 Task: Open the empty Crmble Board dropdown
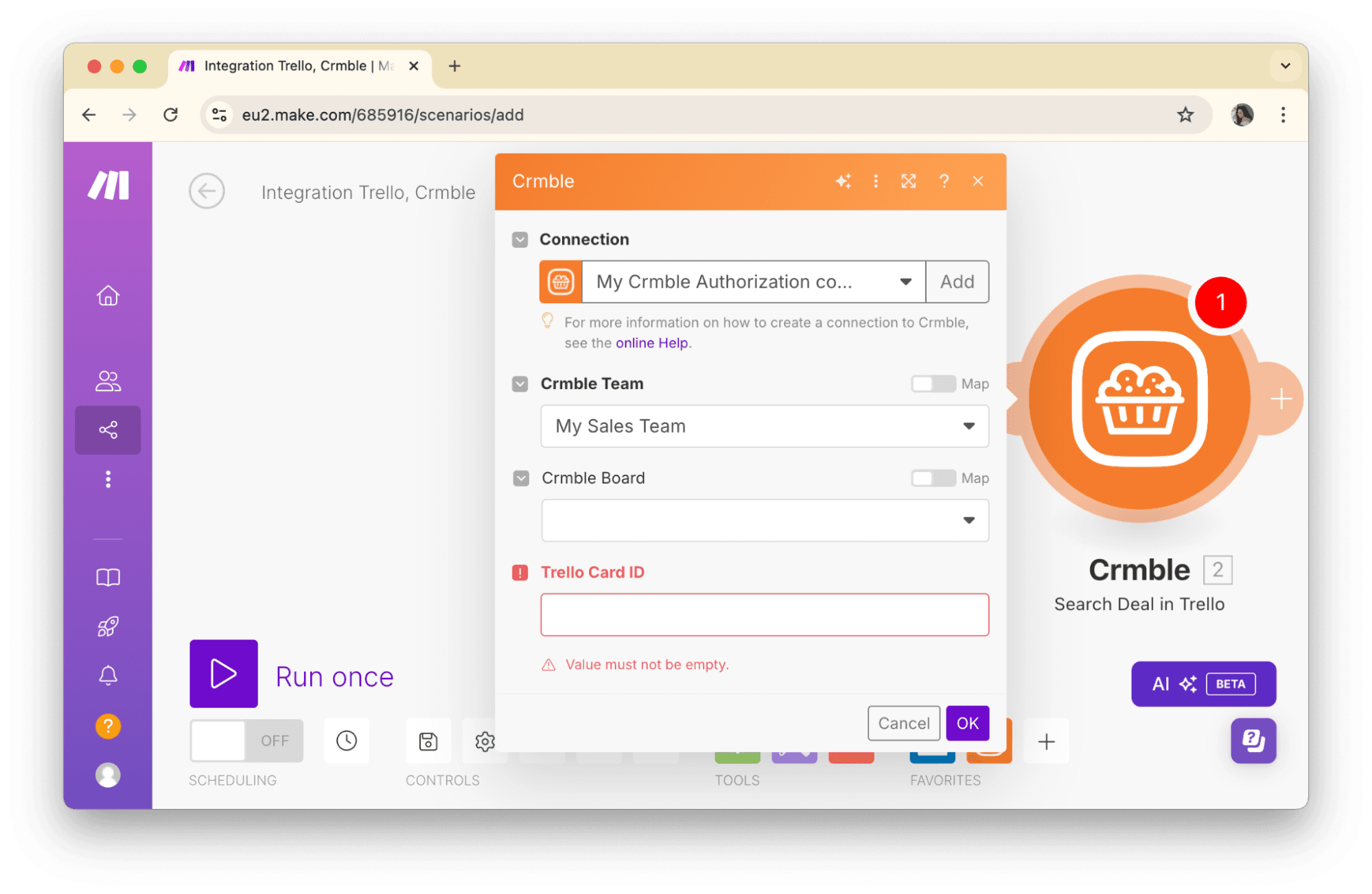pos(764,521)
